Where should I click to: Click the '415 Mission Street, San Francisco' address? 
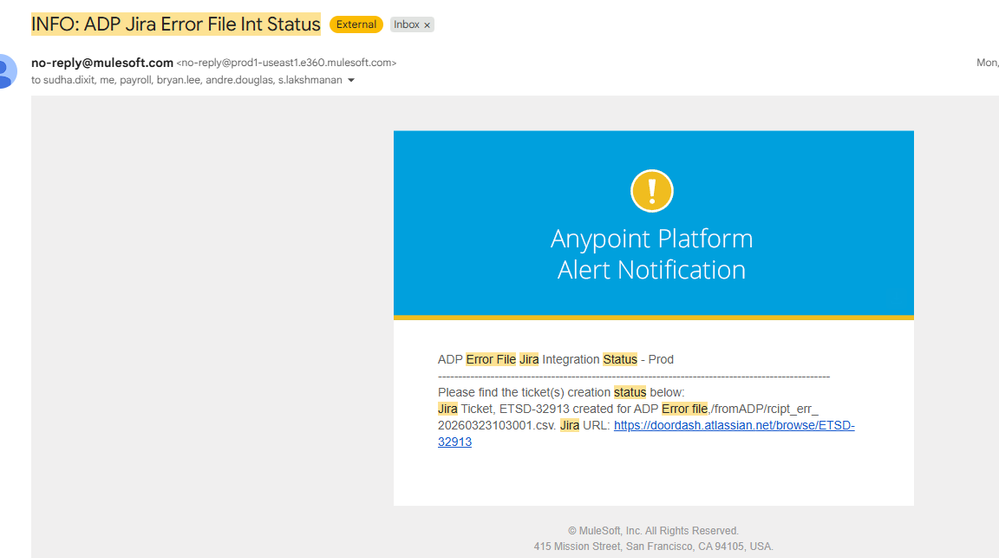[653, 547]
